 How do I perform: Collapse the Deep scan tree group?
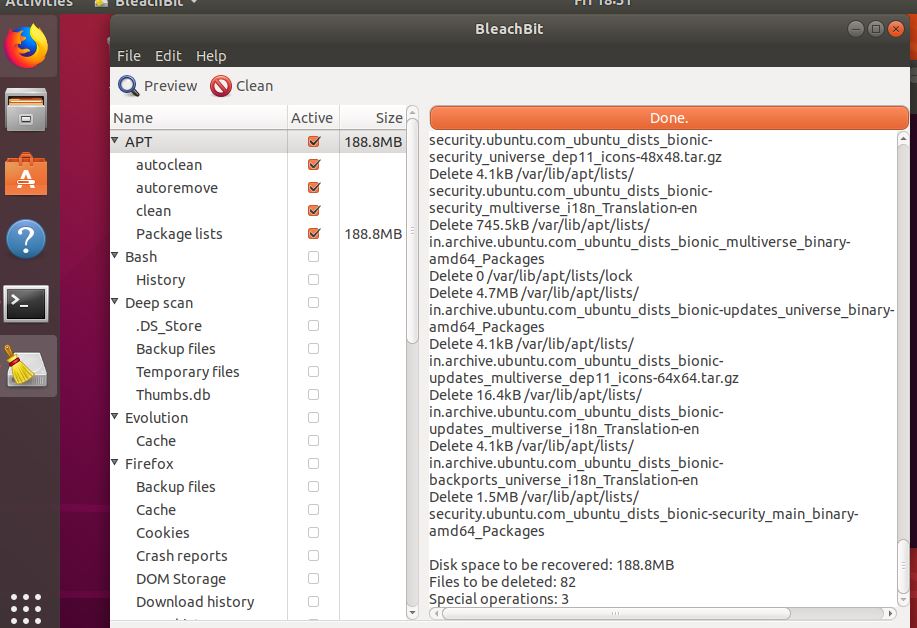(x=115, y=301)
